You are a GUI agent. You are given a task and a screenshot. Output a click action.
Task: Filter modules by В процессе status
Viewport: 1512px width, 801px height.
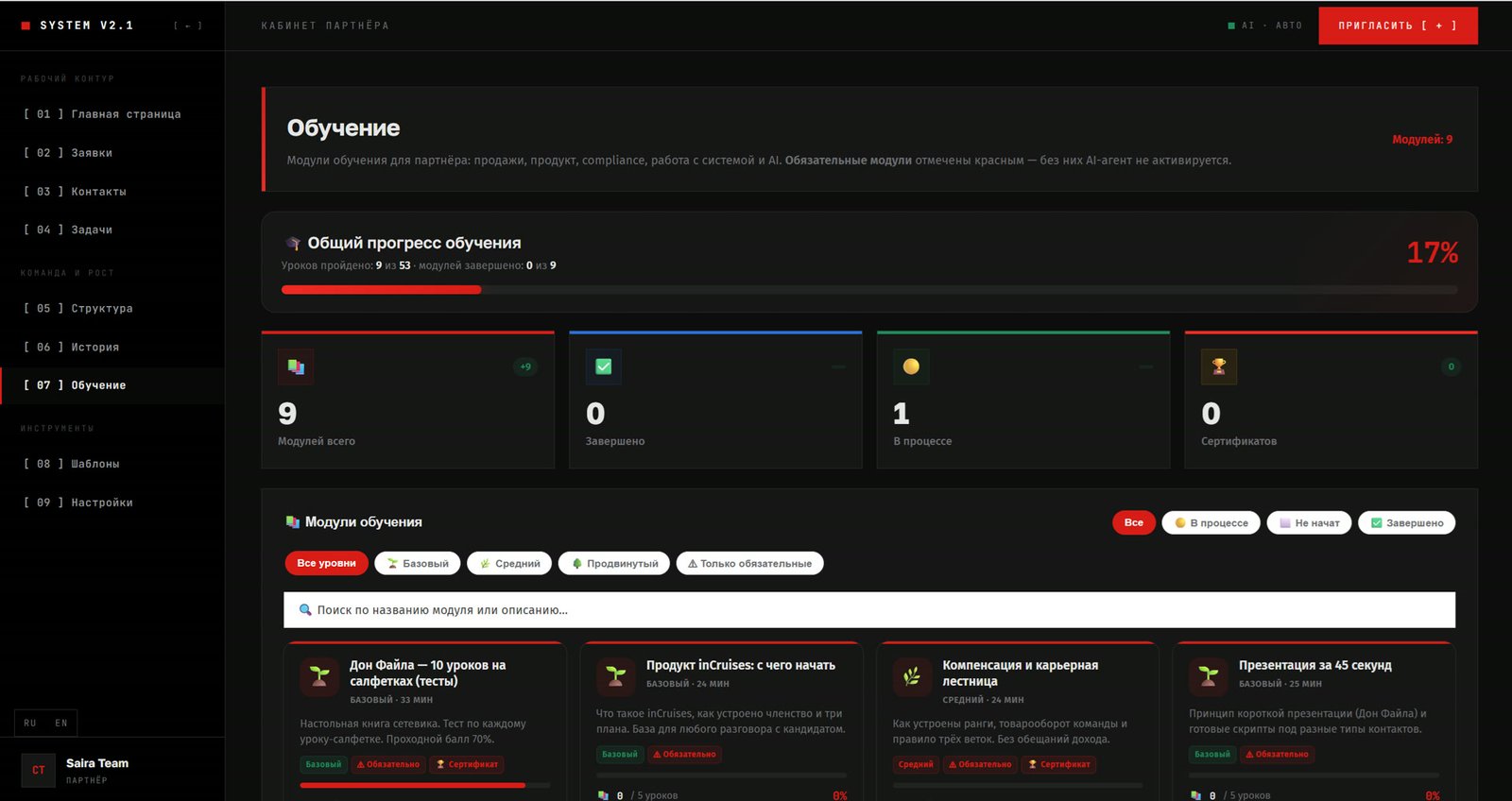coord(1211,522)
